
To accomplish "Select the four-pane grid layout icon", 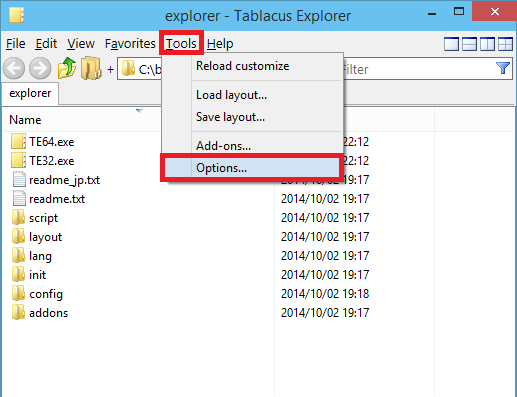I will point(505,44).
